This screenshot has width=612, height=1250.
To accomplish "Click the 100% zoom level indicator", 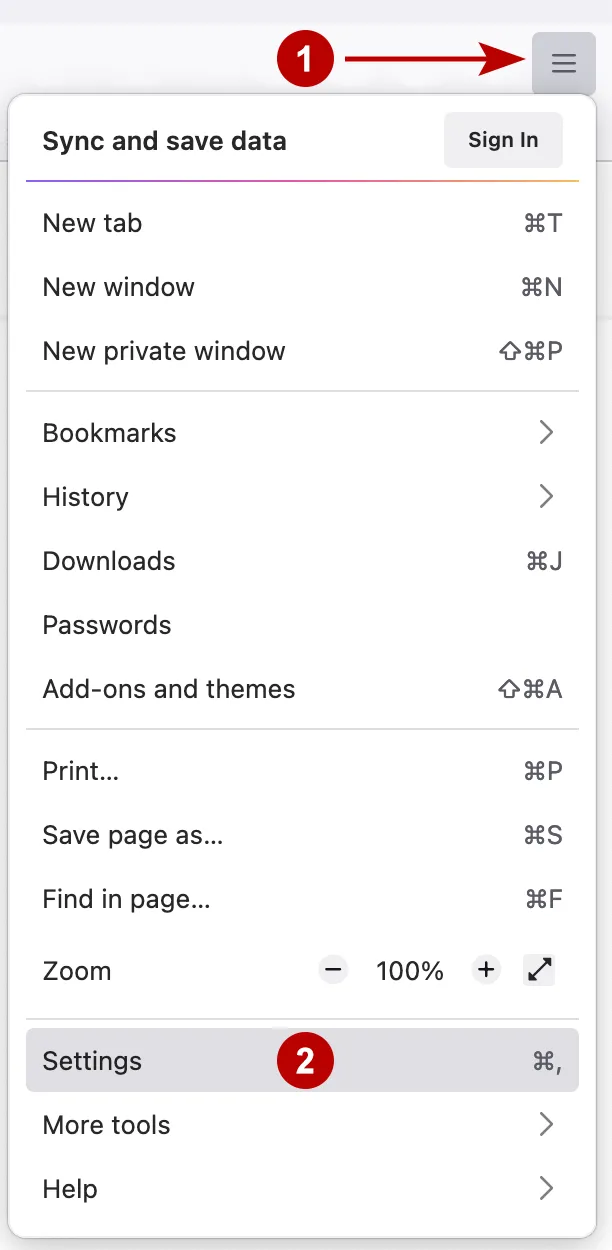I will (x=409, y=969).
